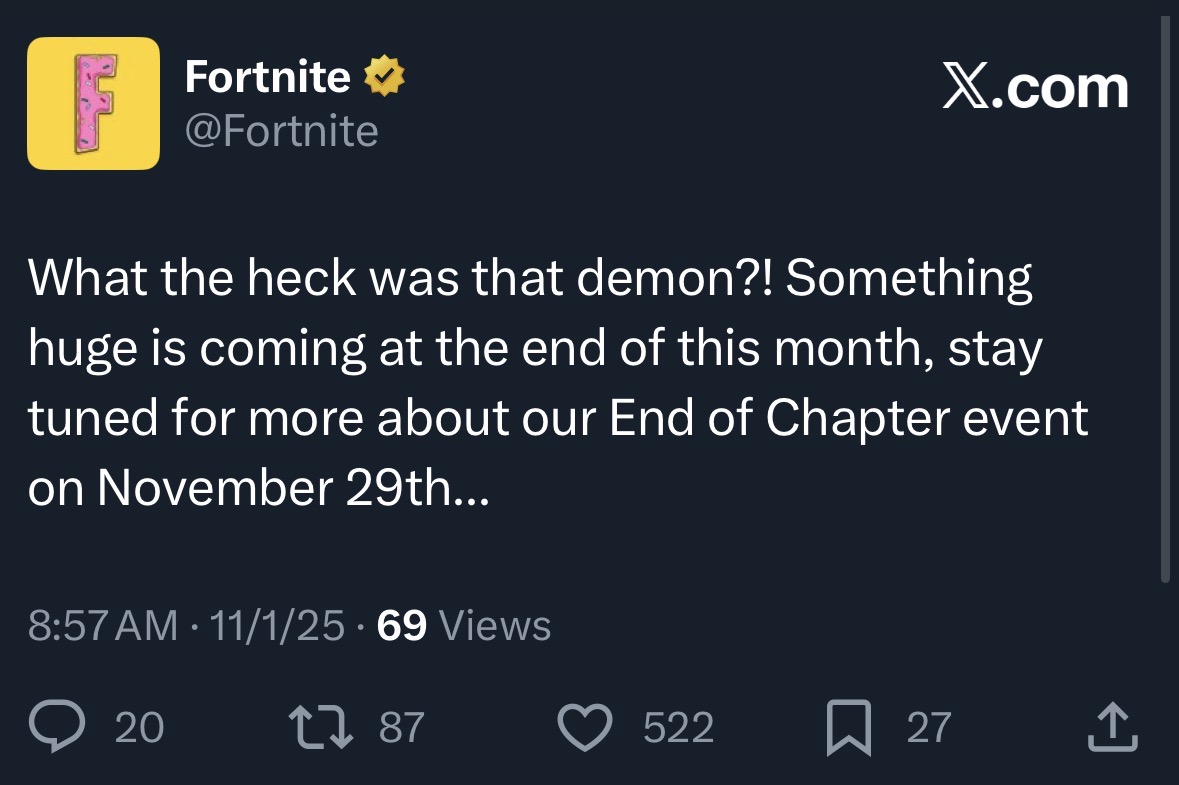Click the like count 522
Image resolution: width=1179 pixels, height=785 pixels.
point(678,727)
